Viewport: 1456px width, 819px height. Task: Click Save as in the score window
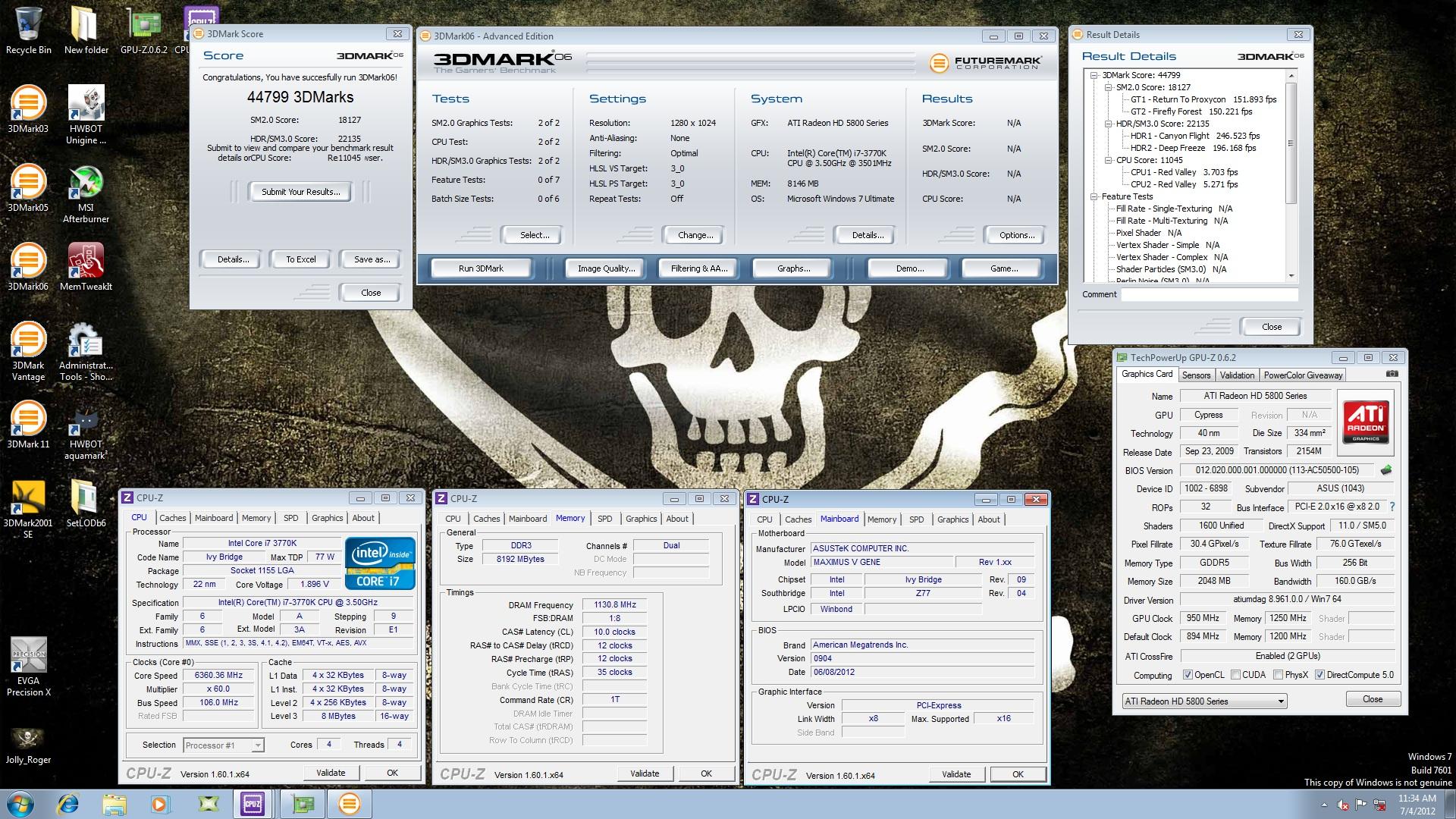pyautogui.click(x=372, y=259)
